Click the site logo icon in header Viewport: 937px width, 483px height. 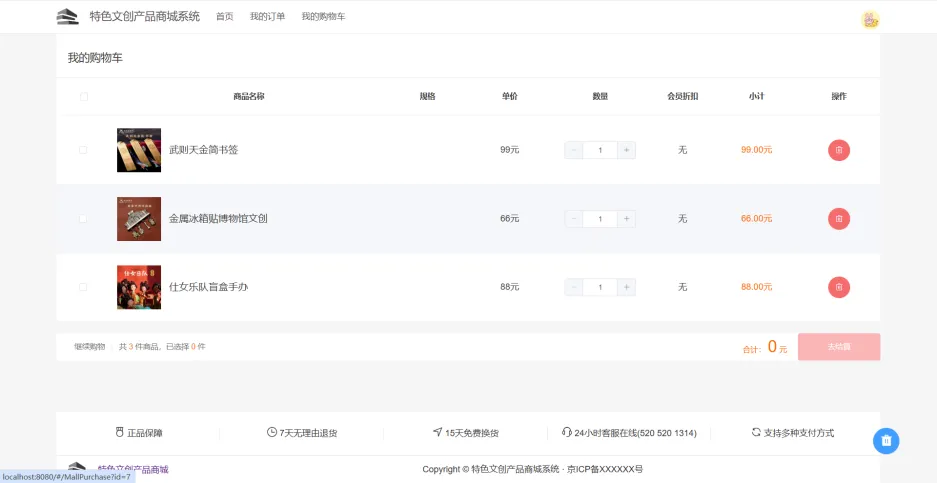point(67,16)
